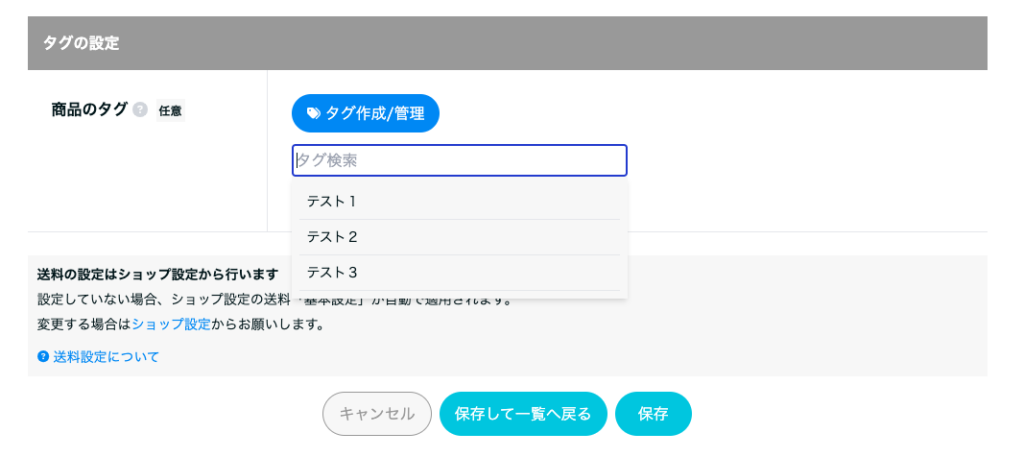Viewport: 1024px width, 457px height.
Task: Click 保存して一覧へ戻る button
Action: coord(523,413)
